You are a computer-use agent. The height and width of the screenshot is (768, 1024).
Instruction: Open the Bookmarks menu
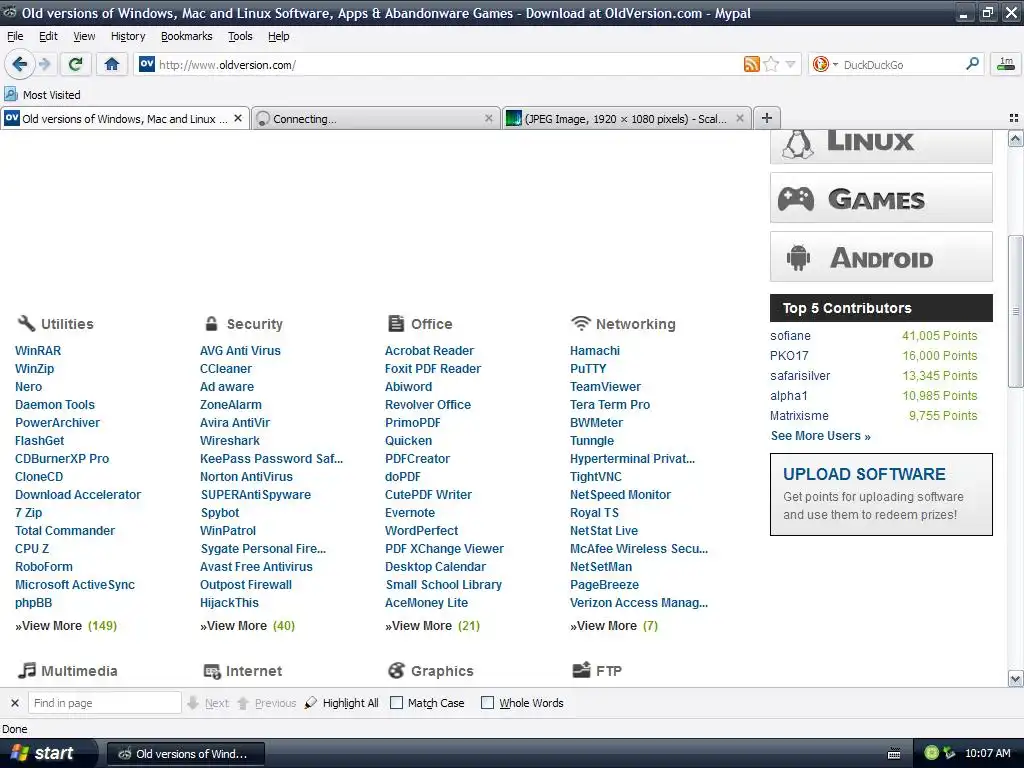click(187, 36)
